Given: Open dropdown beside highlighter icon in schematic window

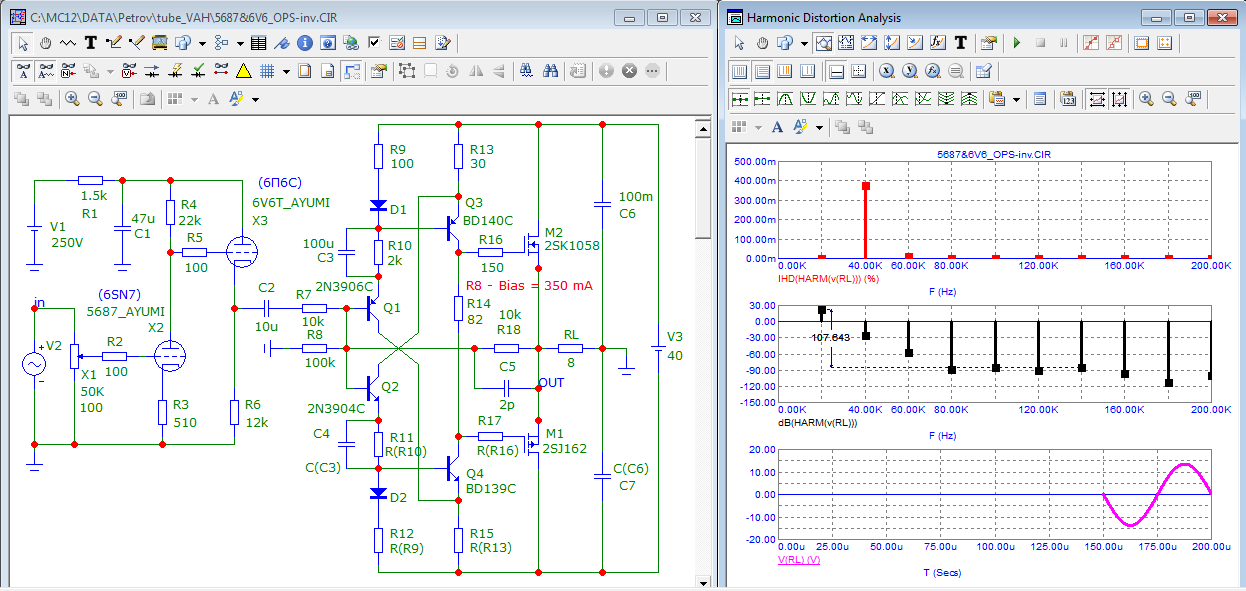Looking at the screenshot, I should point(256,99).
